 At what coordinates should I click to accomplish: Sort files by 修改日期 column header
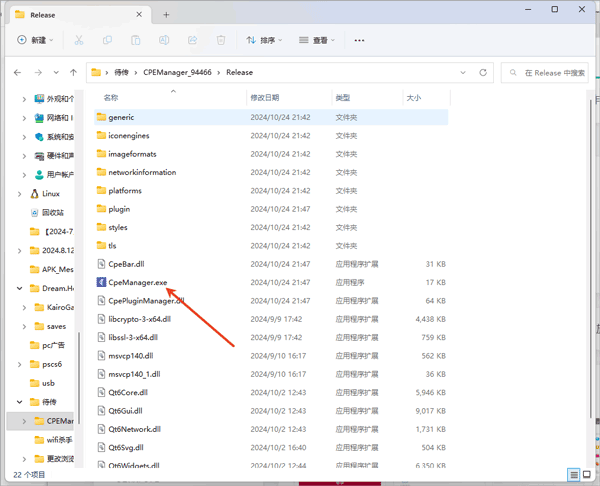coord(265,98)
